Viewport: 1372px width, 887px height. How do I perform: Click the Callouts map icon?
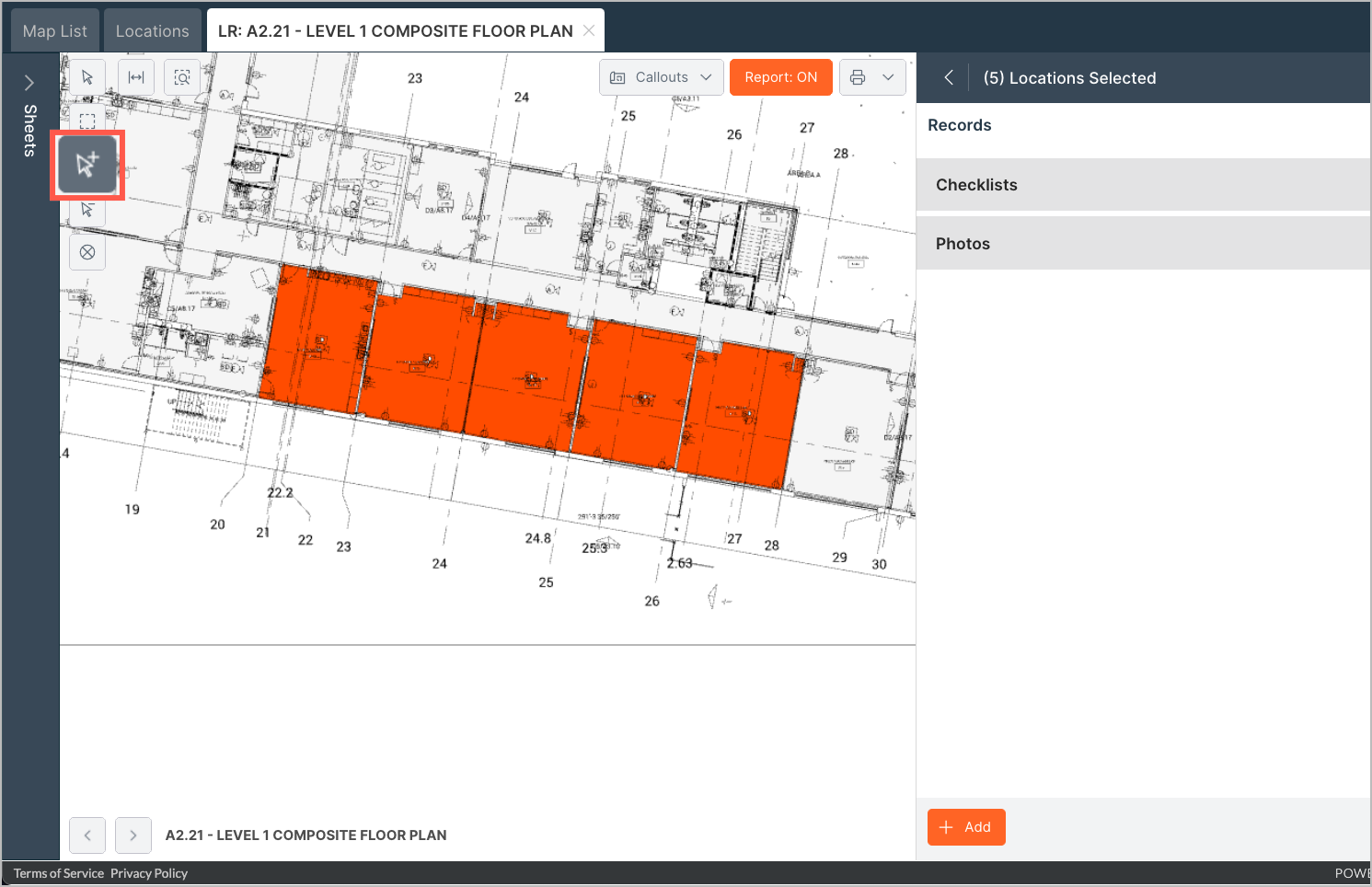pyautogui.click(x=616, y=77)
